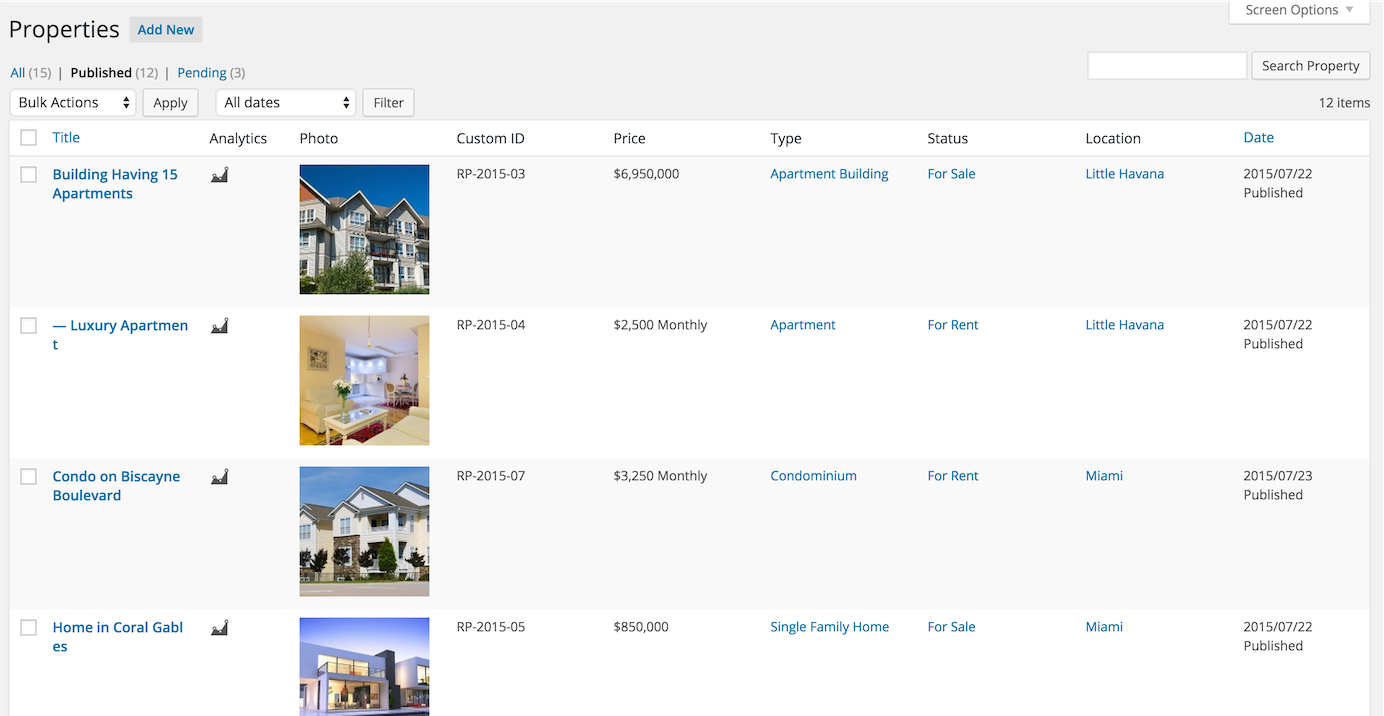Select the Building Having 15 Apartments row checkbox

[29, 175]
